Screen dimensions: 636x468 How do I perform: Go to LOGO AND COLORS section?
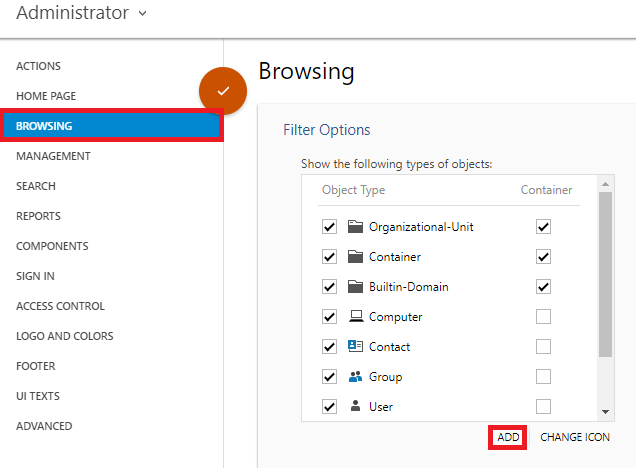click(x=64, y=336)
